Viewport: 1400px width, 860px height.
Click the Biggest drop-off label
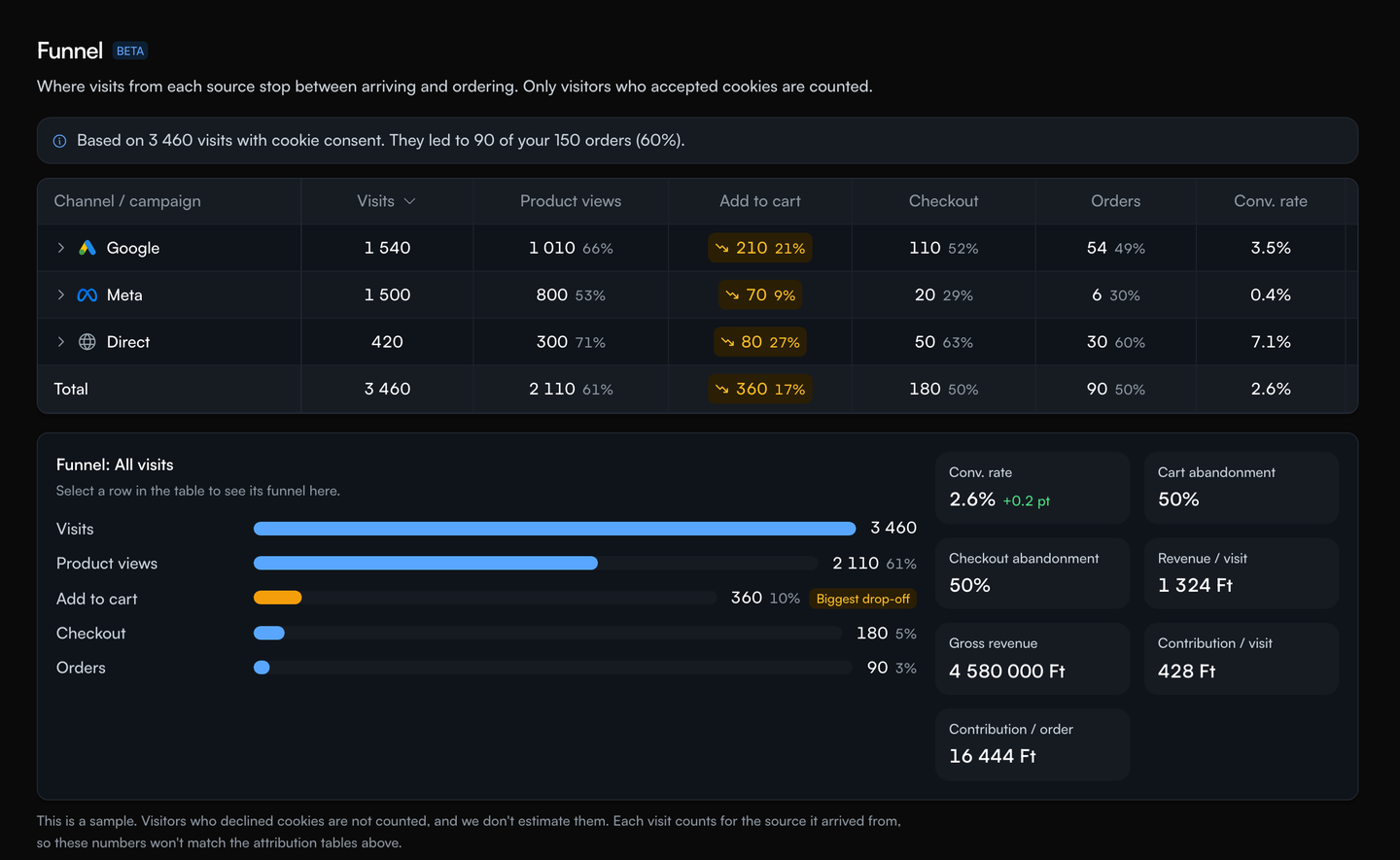coord(863,599)
